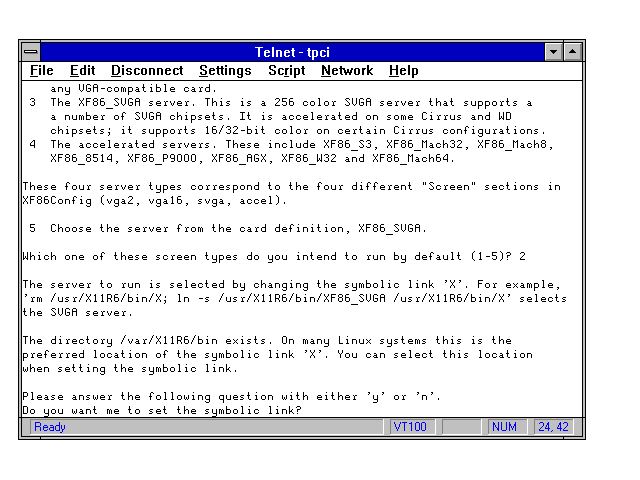Open the Settings menu
The image size is (640, 480).
coord(225,71)
